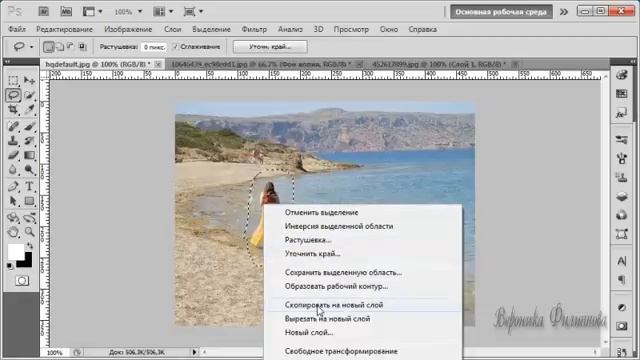
Task: Swap foreground and background colors
Action: point(30,246)
